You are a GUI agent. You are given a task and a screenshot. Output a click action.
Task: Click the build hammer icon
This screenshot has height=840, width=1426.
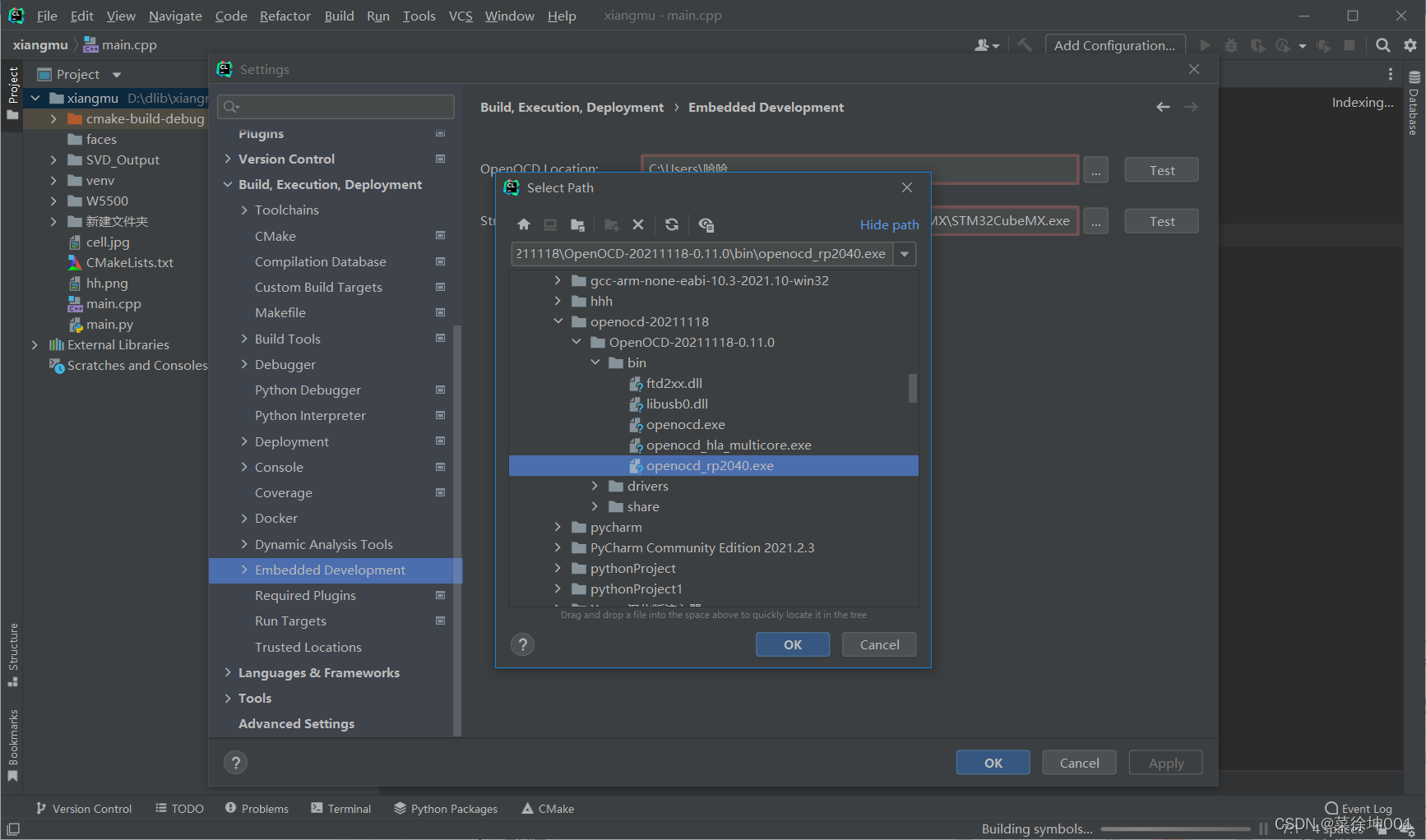coord(1025,45)
